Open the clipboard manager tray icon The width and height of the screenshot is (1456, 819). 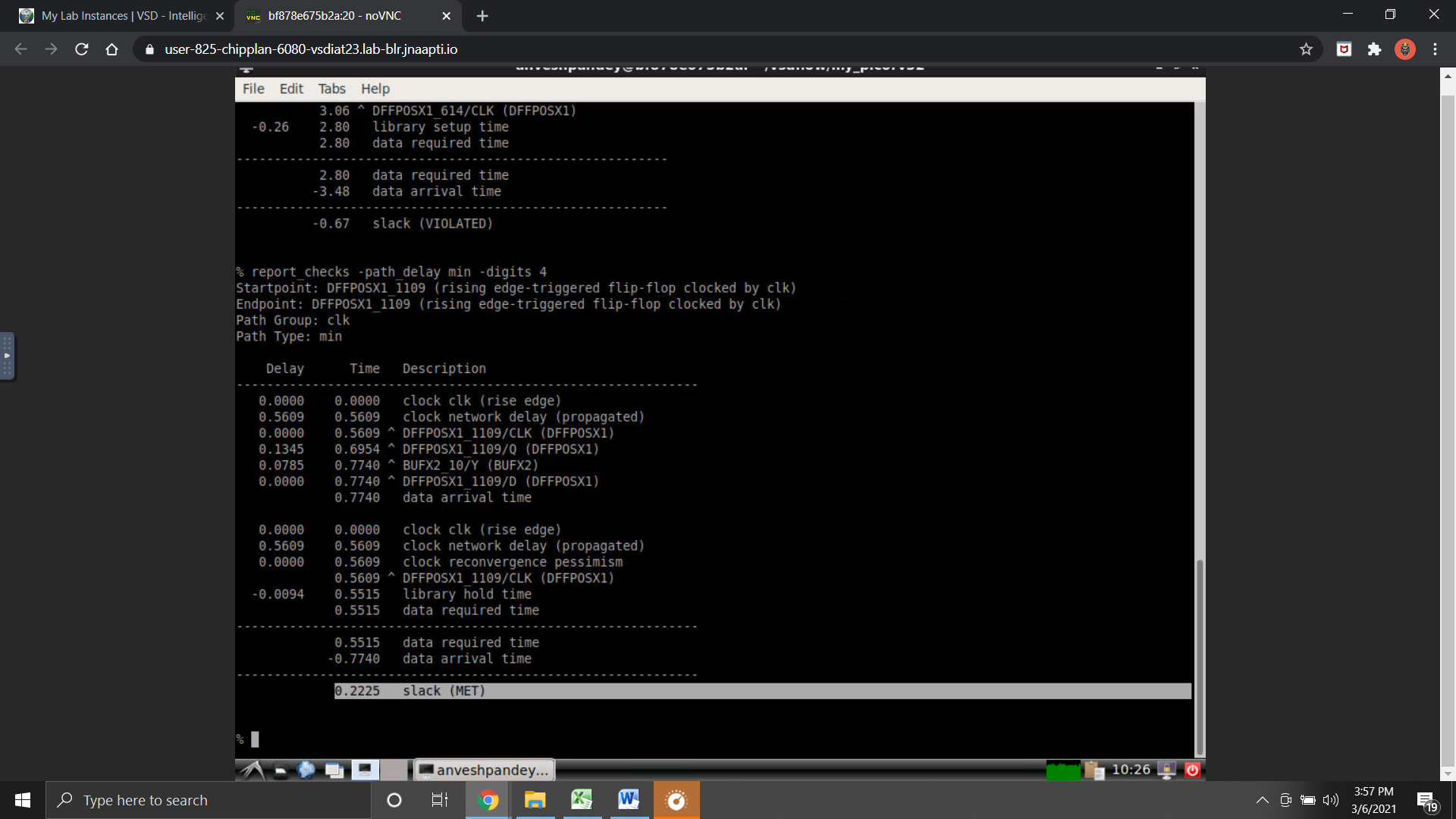click(x=1094, y=770)
